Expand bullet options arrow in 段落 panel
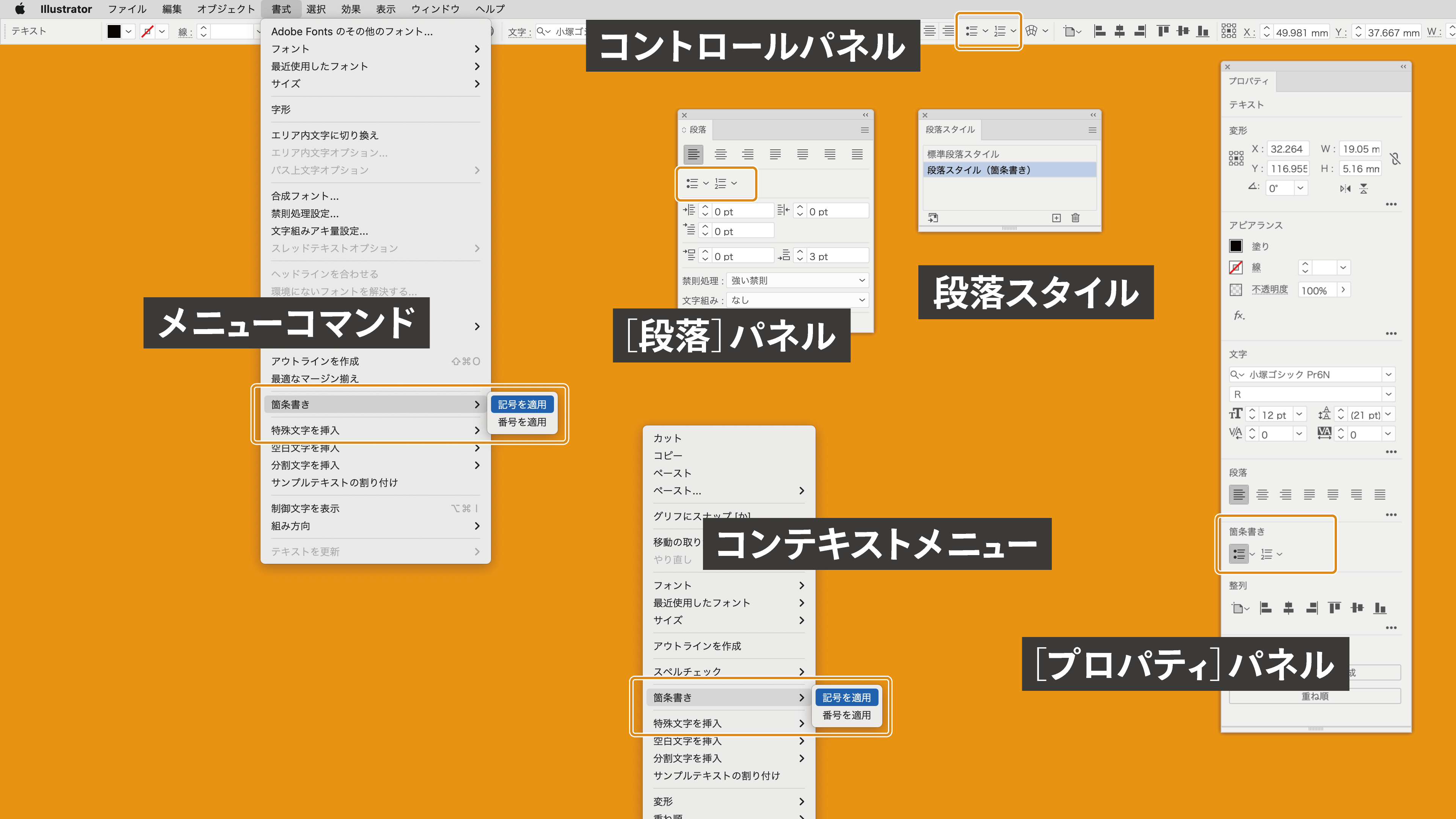 (706, 183)
